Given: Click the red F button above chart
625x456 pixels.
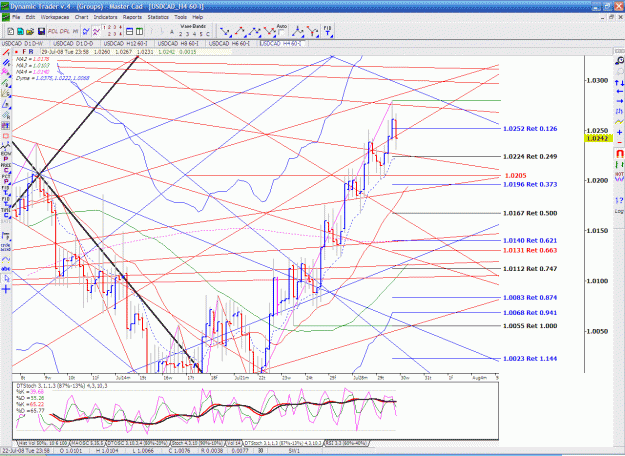Looking at the screenshot, I should coord(24,52).
